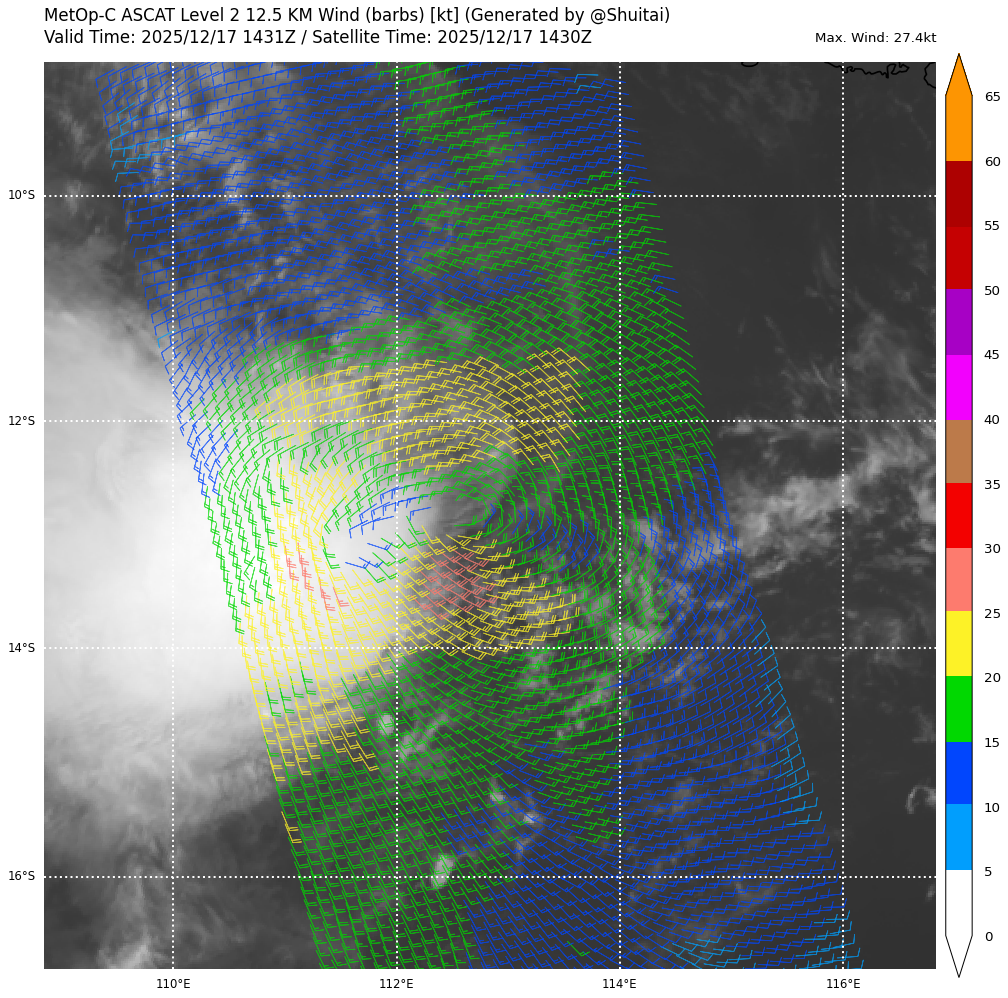The width and height of the screenshot is (1008, 998).
Task: Click the 65 tick label on colorbar
Action: click(x=992, y=97)
